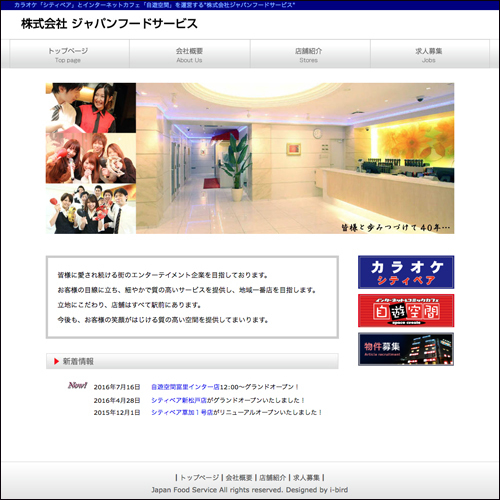Click footer 会社概要 link
The height and width of the screenshot is (500, 500).
(239, 478)
